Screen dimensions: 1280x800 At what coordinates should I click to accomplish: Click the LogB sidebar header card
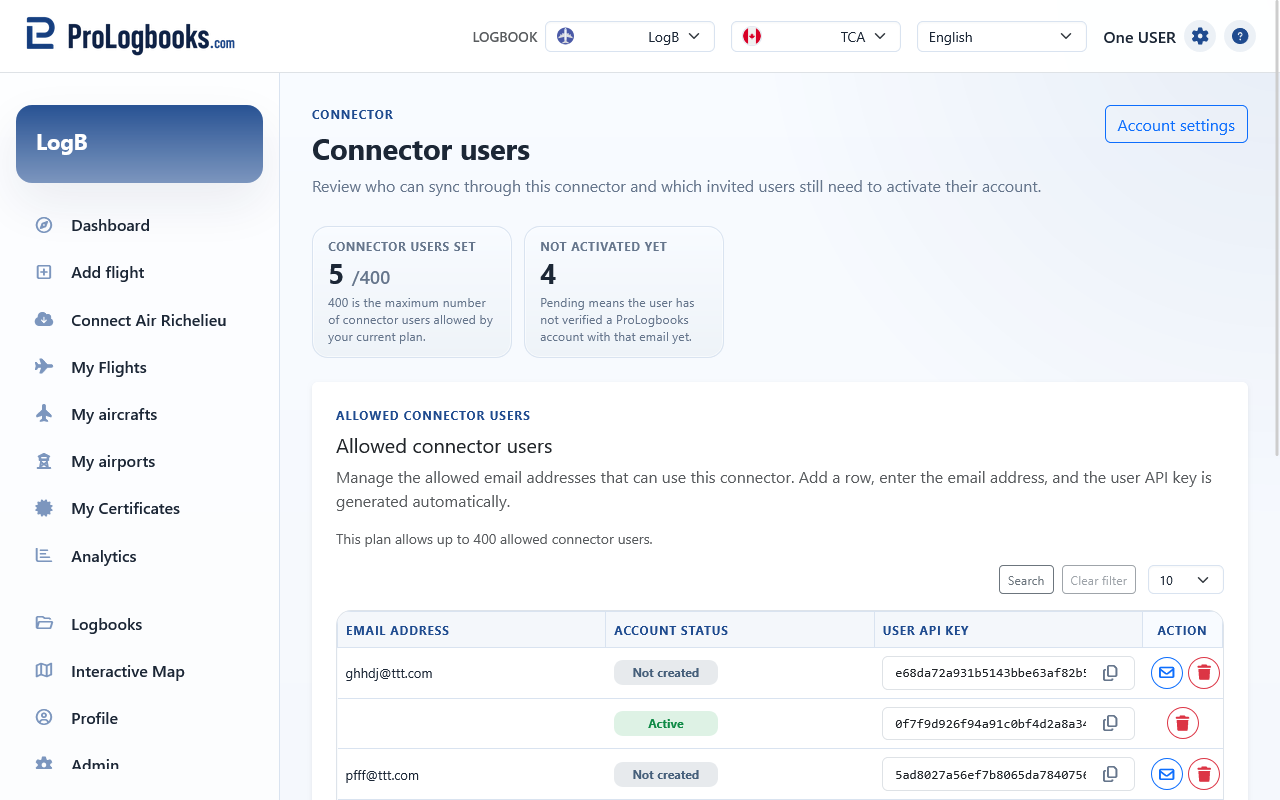coord(139,144)
